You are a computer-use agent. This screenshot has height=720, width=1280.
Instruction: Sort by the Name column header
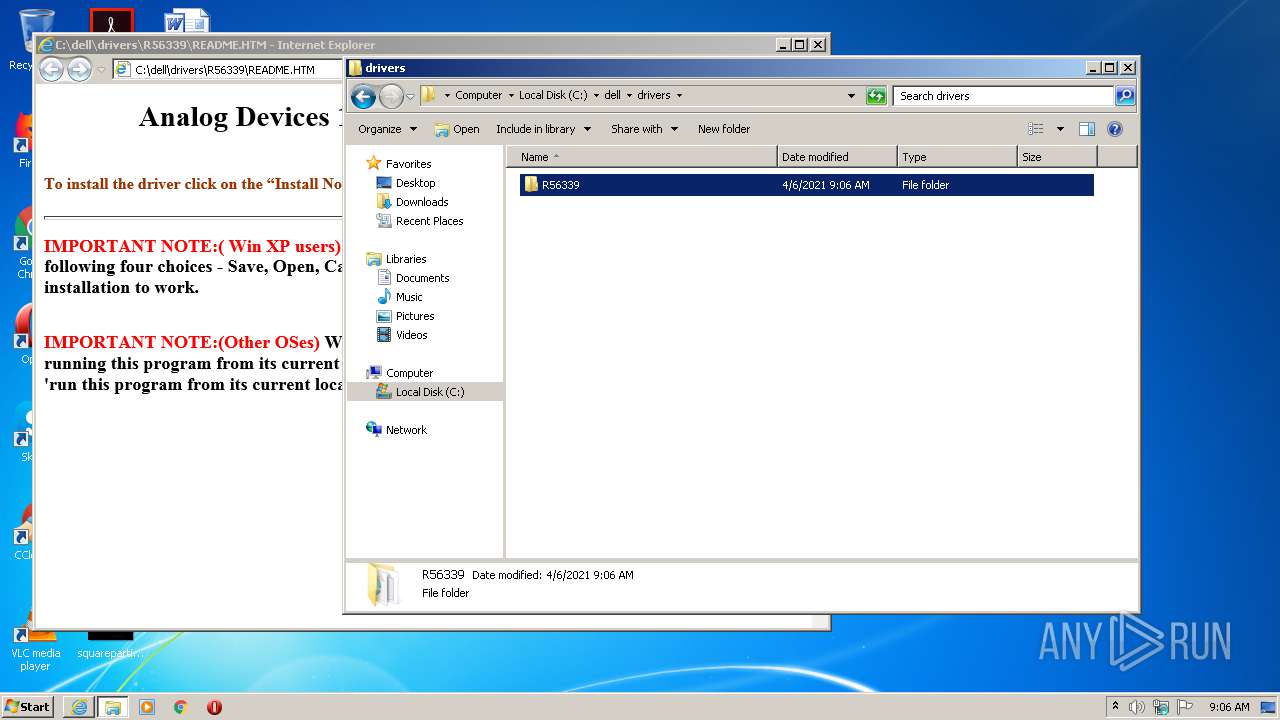tap(642, 157)
